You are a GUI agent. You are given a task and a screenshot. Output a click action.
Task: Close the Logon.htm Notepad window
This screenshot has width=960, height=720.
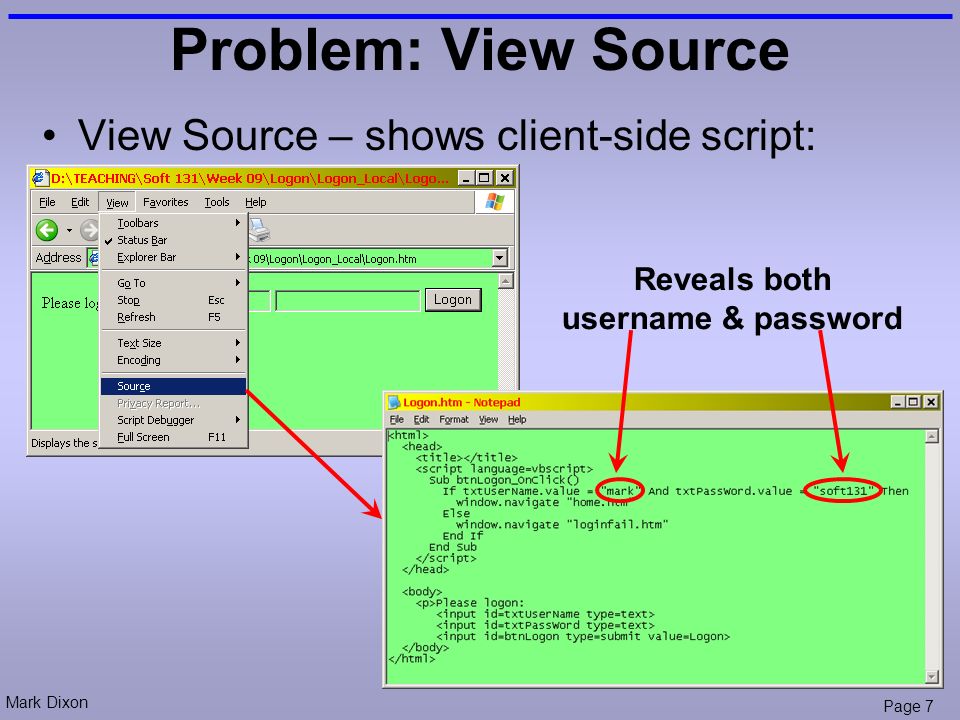pyautogui.click(x=931, y=402)
